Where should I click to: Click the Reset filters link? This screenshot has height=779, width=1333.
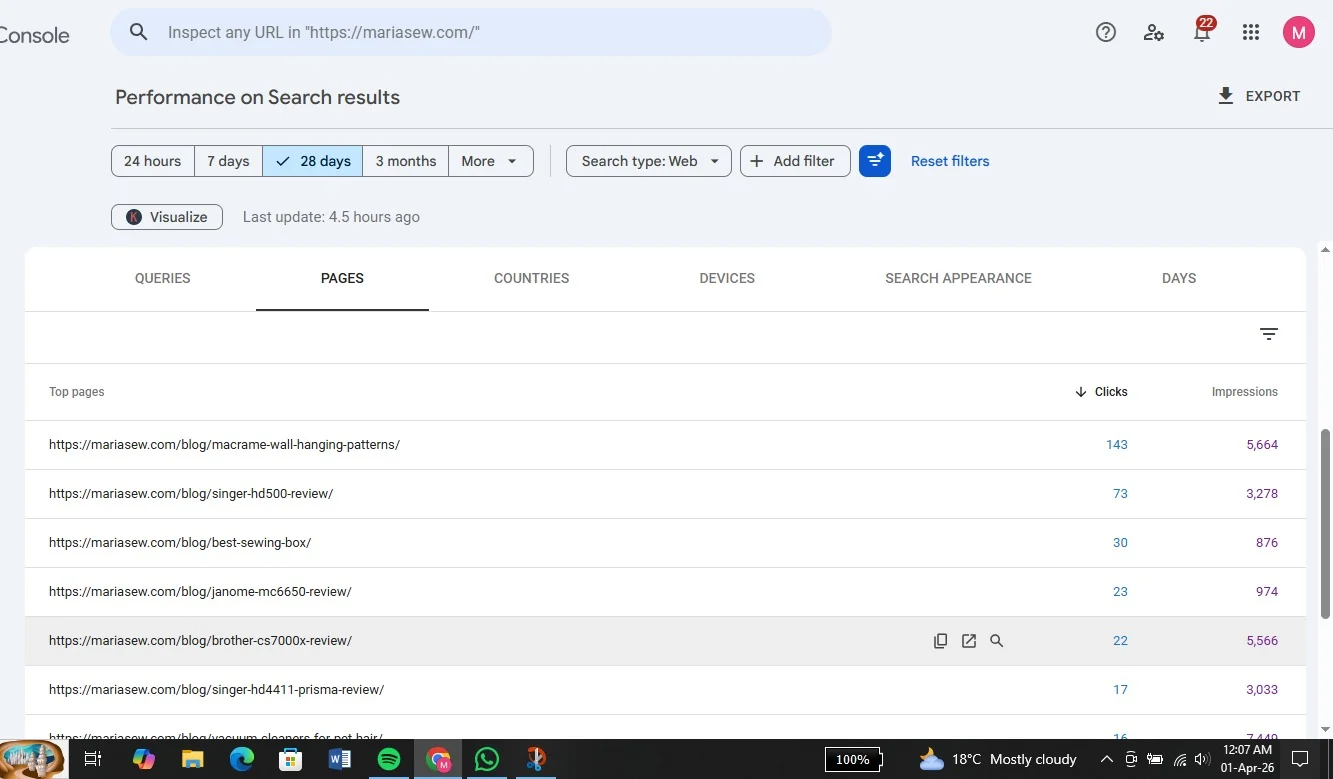950,161
